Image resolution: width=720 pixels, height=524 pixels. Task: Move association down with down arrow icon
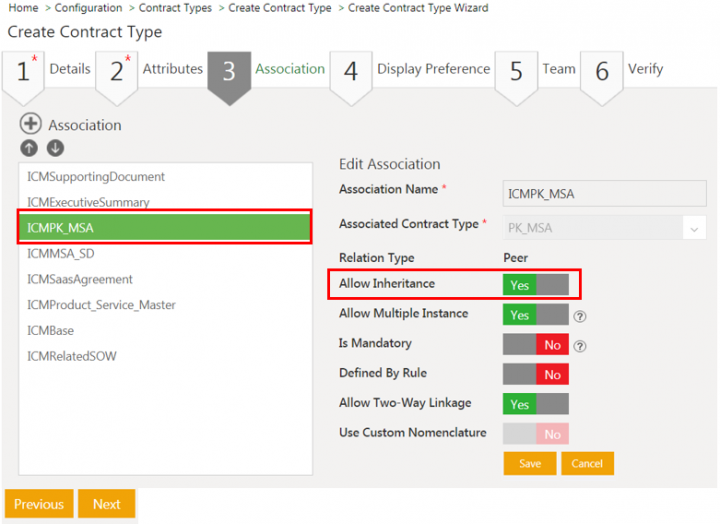pyautogui.click(x=55, y=148)
